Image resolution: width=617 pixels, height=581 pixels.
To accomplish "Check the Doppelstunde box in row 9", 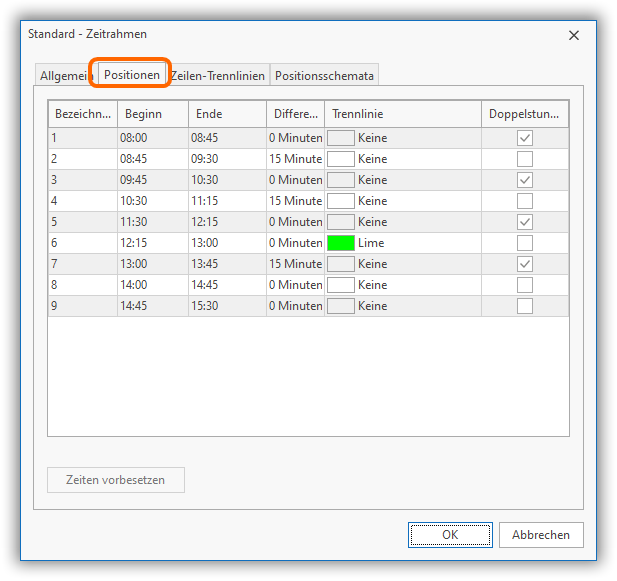I will click(525, 306).
